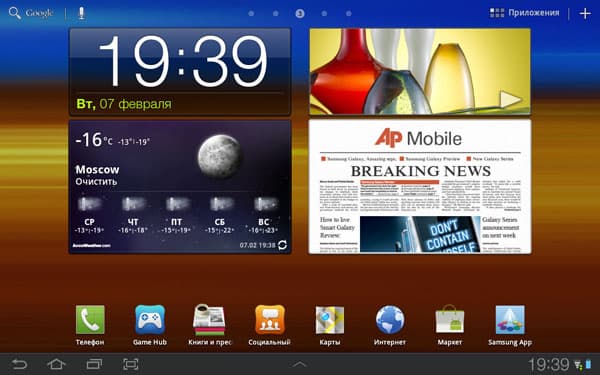Tap the network signal status icon
Image resolution: width=600 pixels, height=375 pixels.
(x=578, y=365)
